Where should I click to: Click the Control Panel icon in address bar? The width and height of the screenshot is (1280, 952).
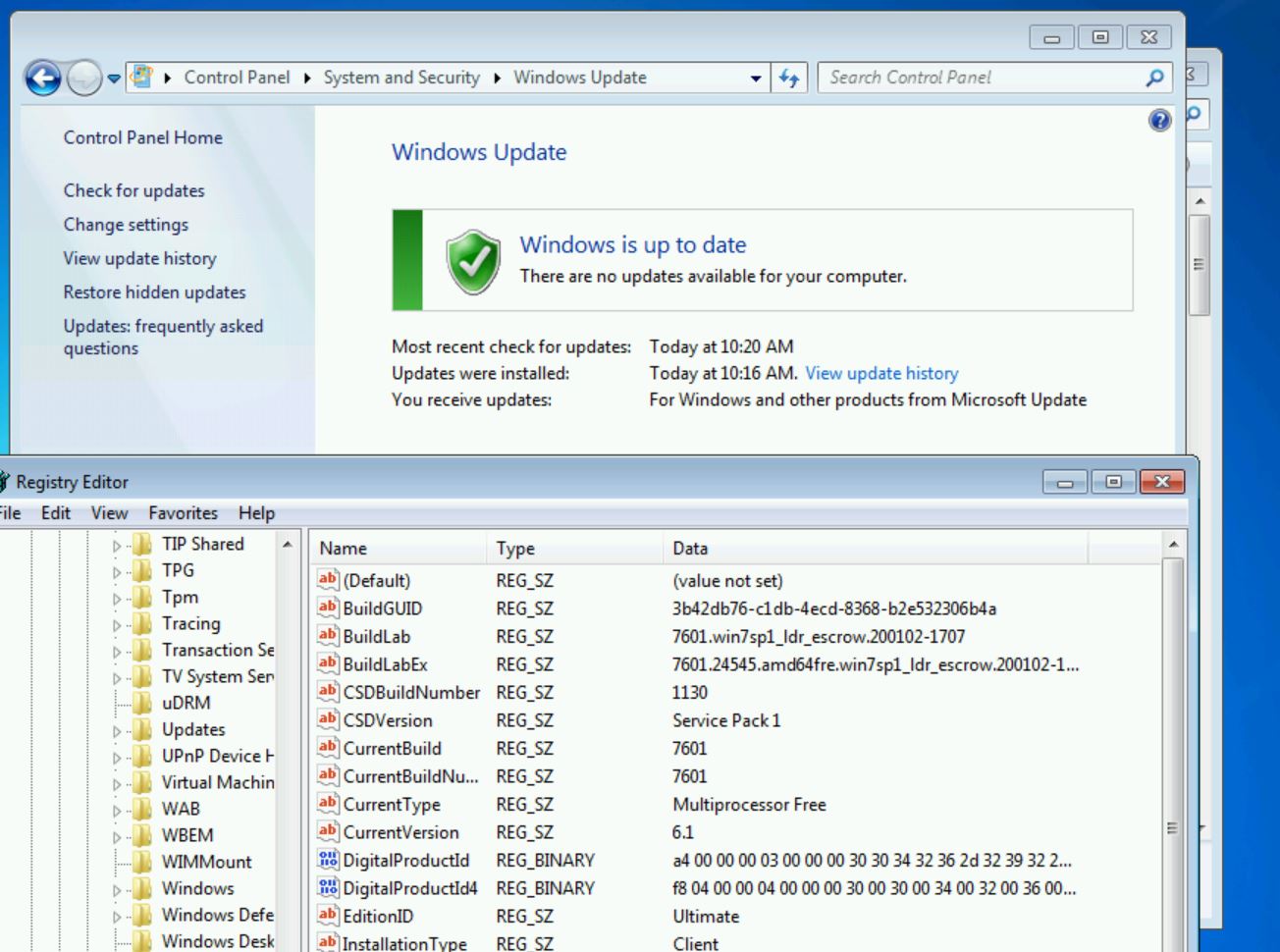(142, 78)
